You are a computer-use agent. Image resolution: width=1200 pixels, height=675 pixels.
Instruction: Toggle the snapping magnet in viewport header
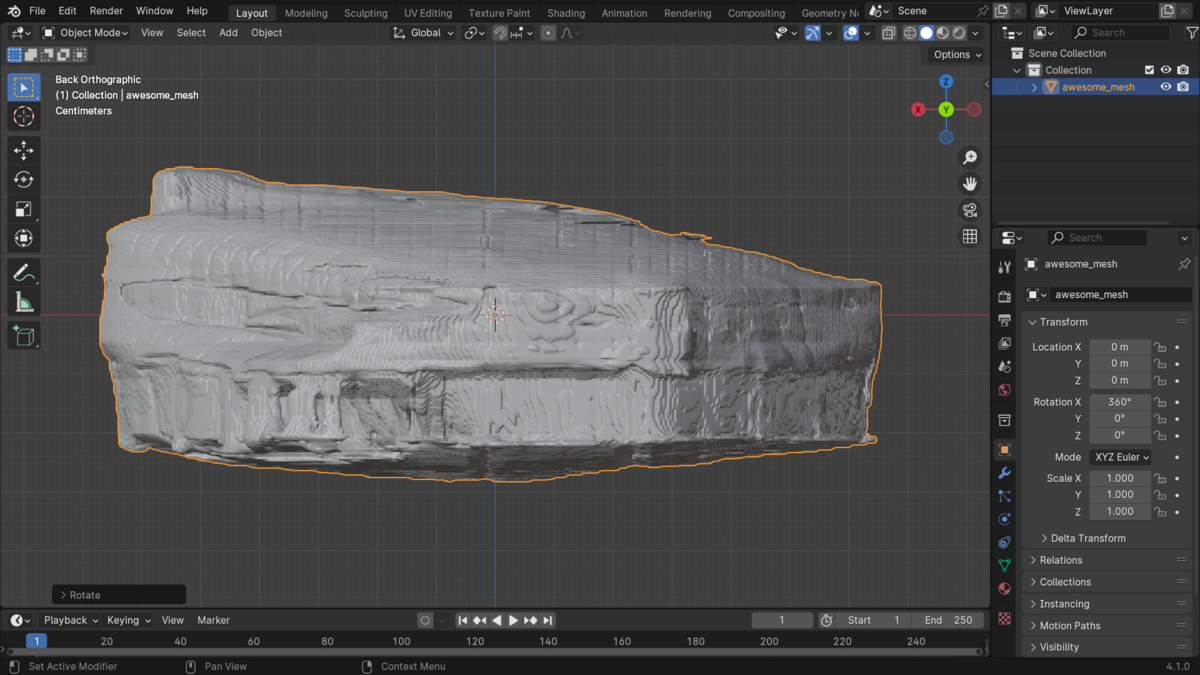(x=500, y=33)
